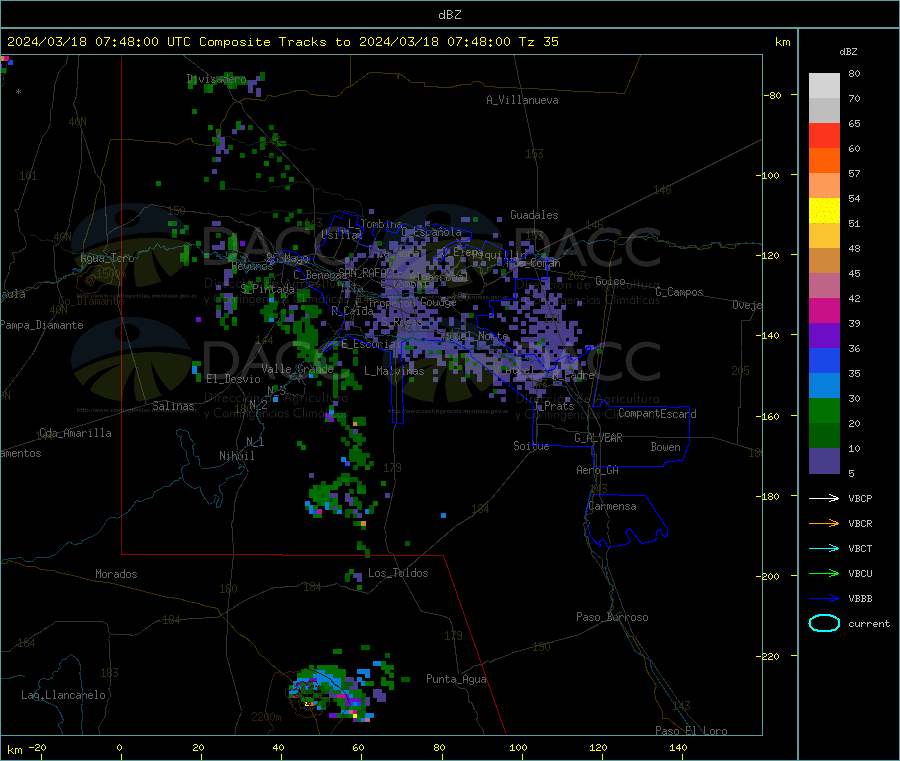The width and height of the screenshot is (900, 761).
Task: Click the Divisadero place label
Action: [x=216, y=79]
